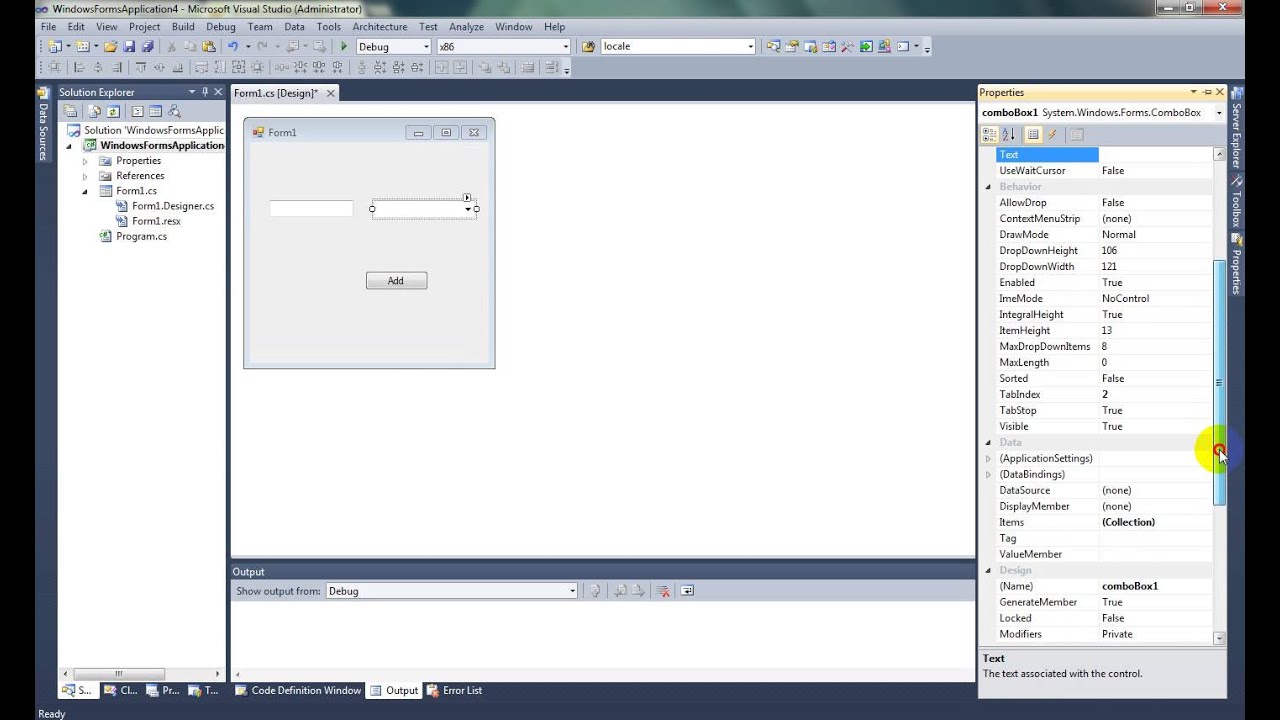Select the Text property value field

tap(1155, 155)
